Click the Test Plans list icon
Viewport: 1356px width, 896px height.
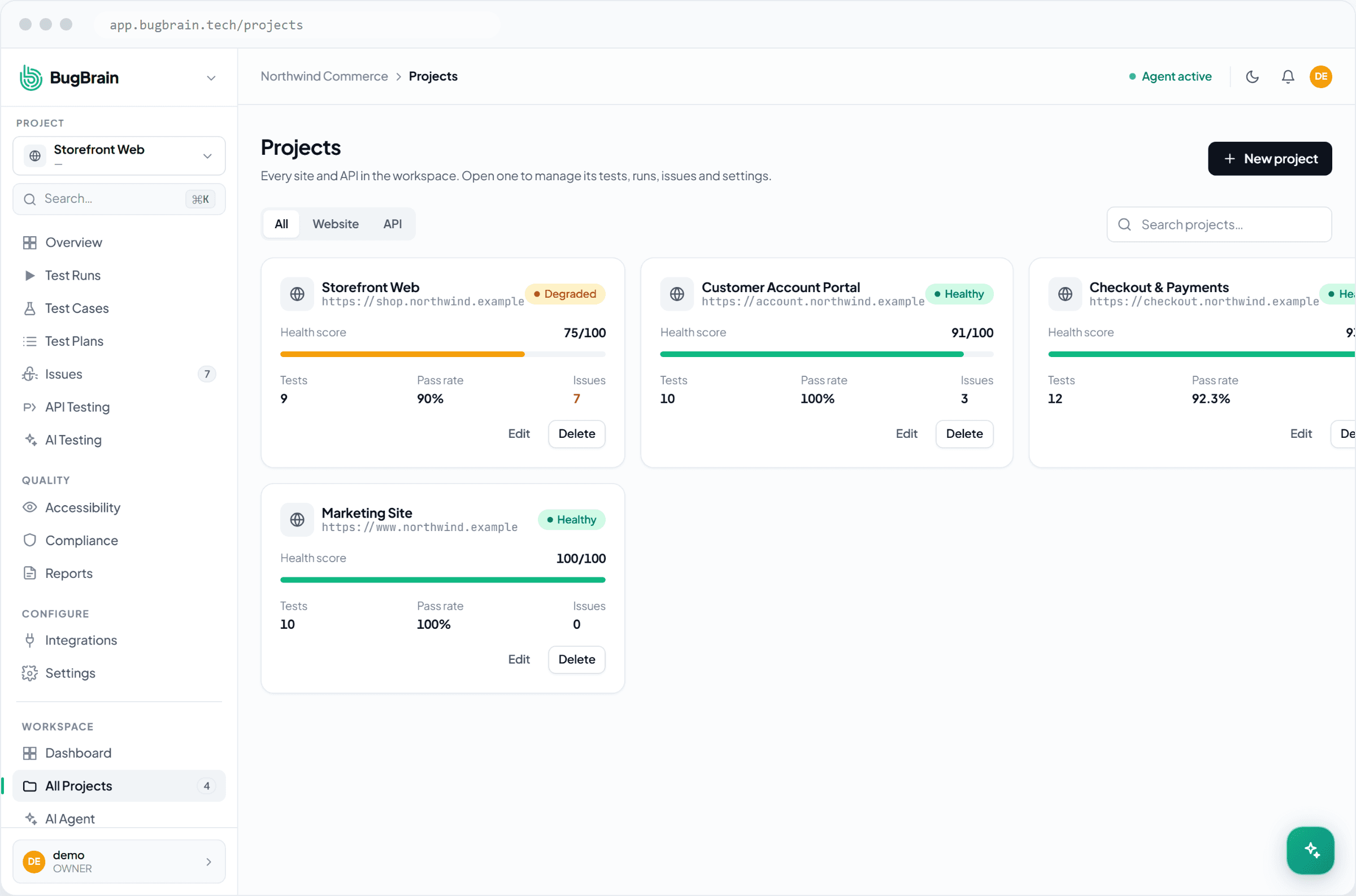[30, 341]
